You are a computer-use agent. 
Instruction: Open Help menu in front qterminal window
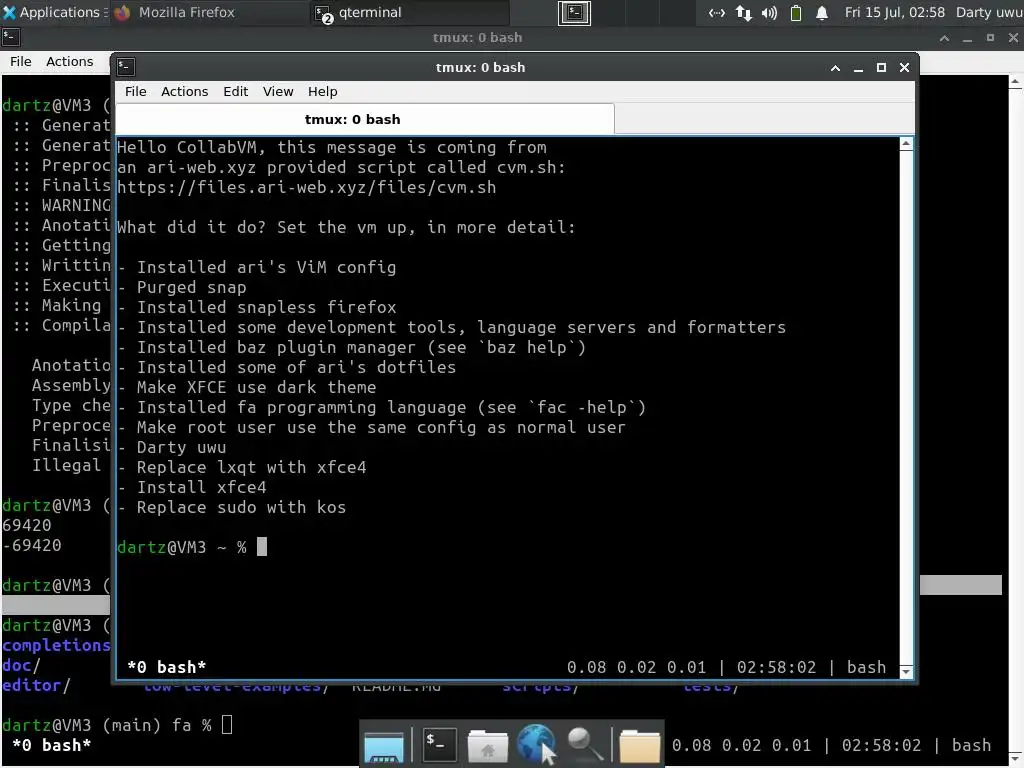pyautogui.click(x=323, y=91)
